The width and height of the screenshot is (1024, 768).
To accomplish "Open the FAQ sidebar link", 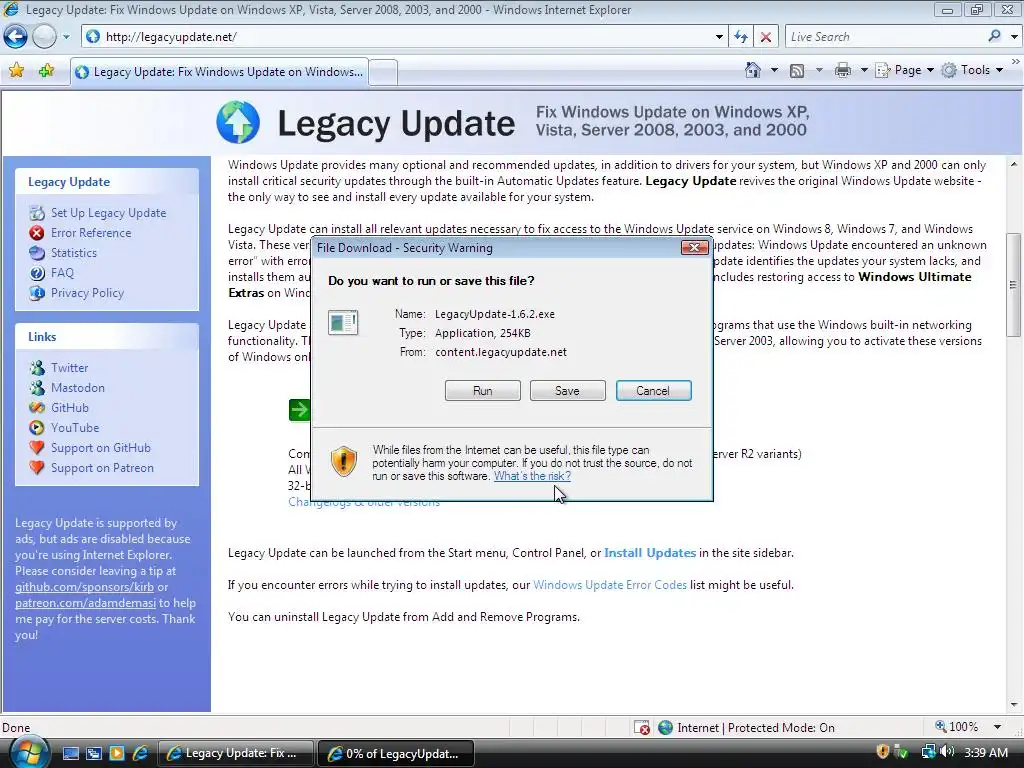I will point(62,273).
